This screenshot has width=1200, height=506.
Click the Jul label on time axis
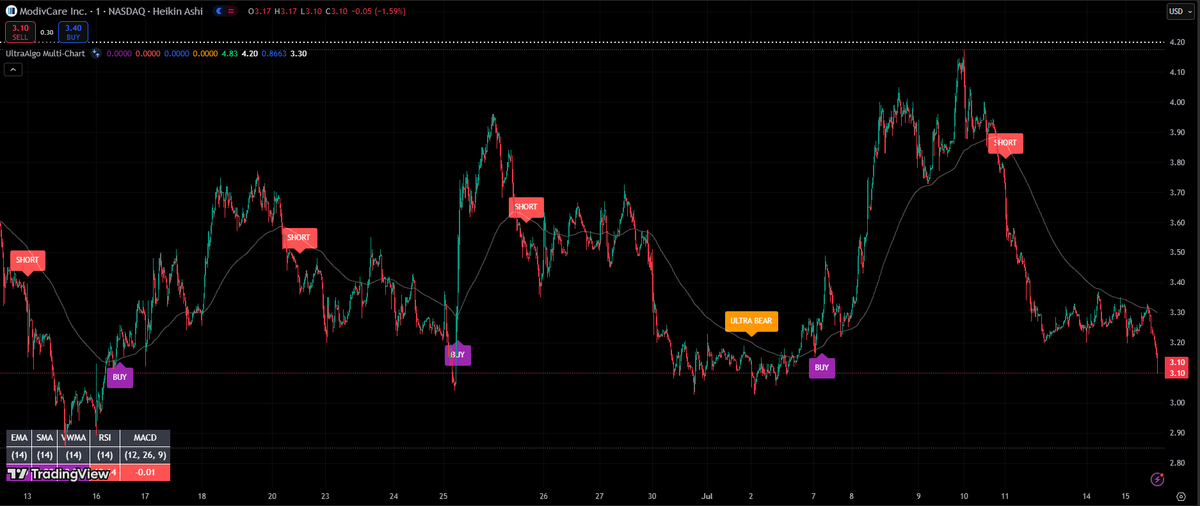(706, 496)
